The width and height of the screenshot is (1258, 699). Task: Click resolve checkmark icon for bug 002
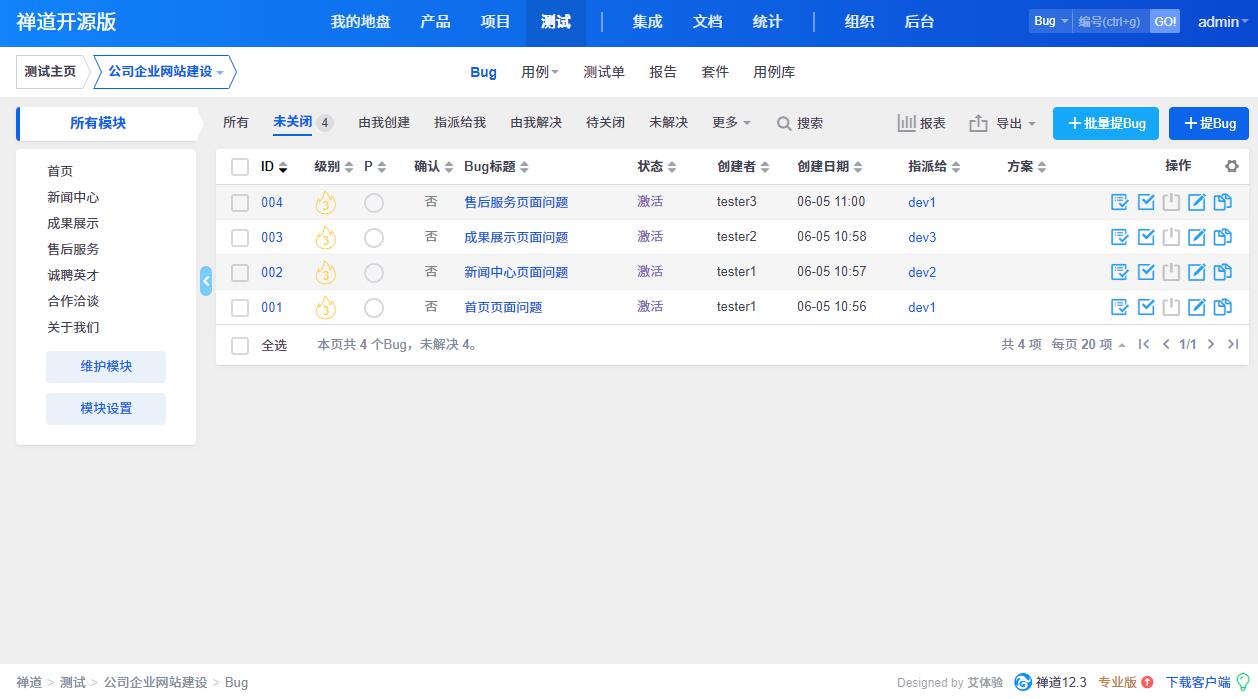pos(1146,272)
